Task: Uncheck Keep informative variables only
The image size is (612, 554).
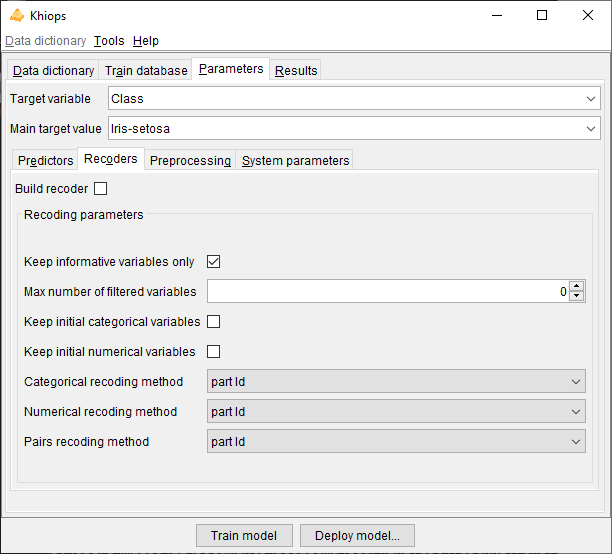Action: click(213, 262)
